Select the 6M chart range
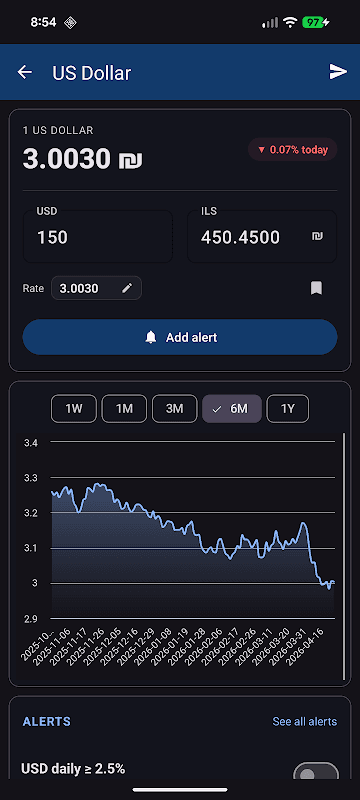This screenshot has width=360, height=800. 232,409
